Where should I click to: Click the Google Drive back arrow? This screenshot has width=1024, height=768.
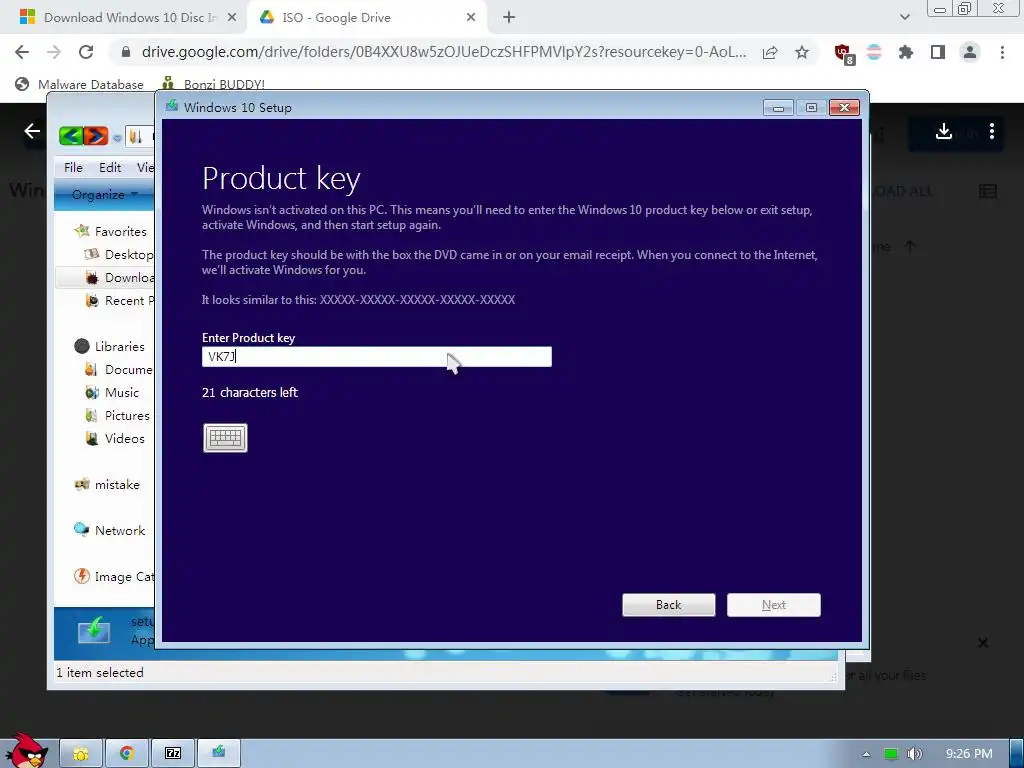(32, 131)
